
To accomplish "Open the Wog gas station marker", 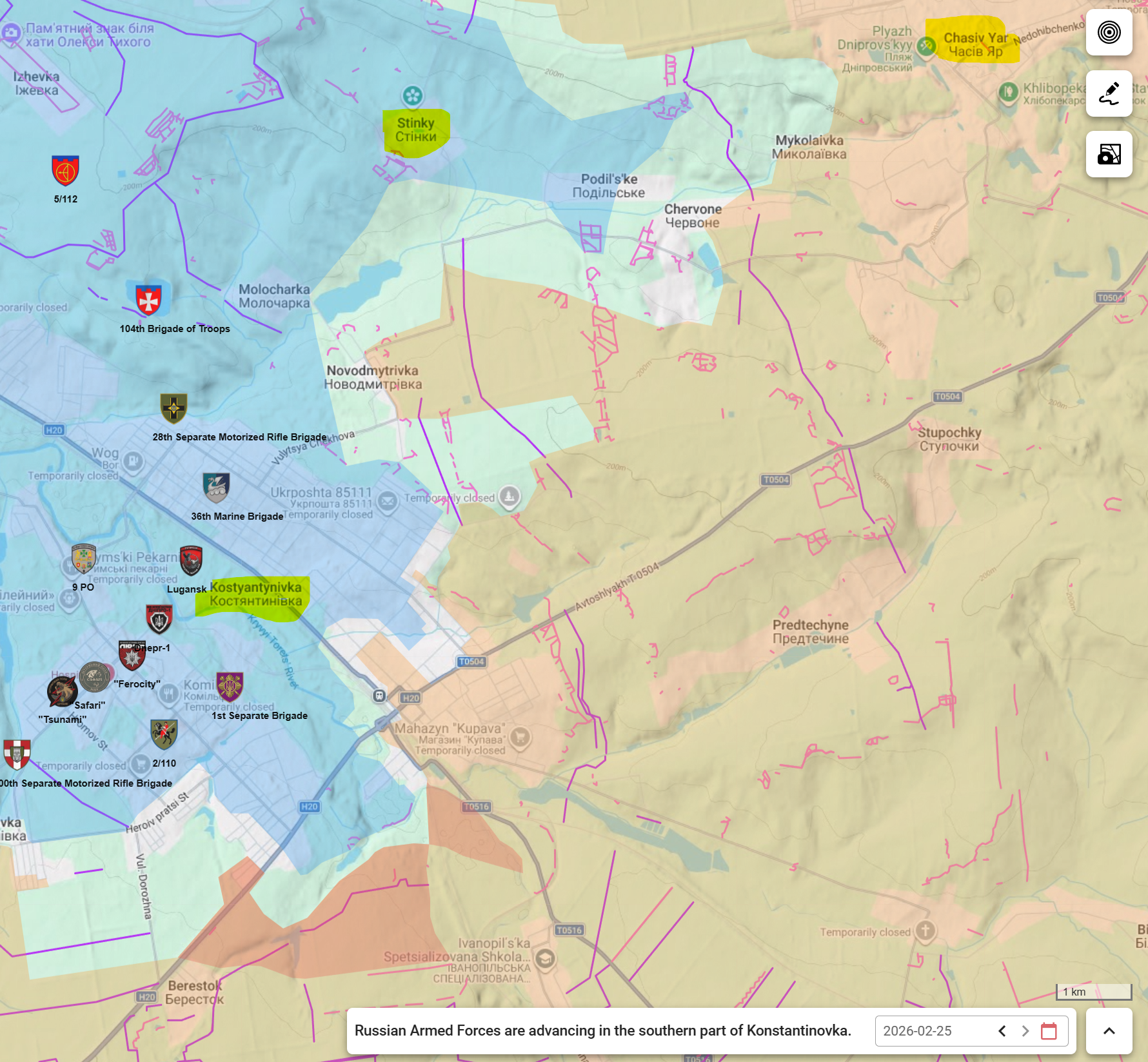I will pos(134,462).
